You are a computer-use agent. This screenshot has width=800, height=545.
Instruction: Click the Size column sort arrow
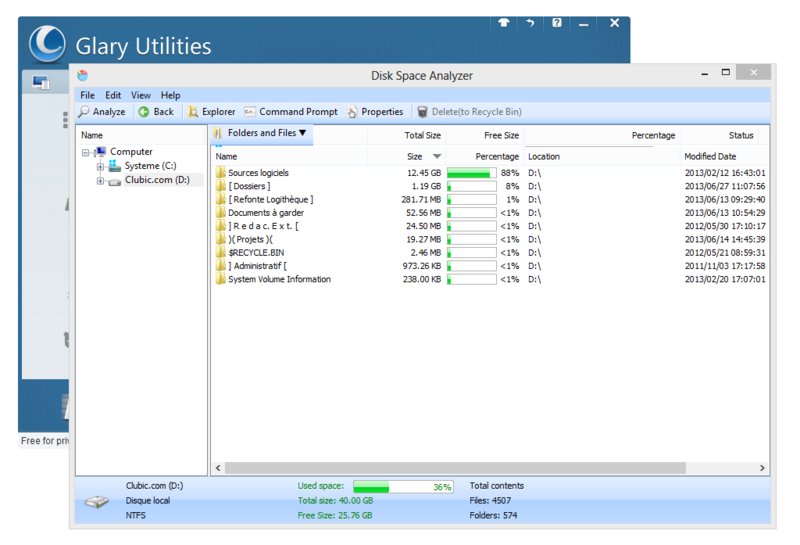point(437,156)
